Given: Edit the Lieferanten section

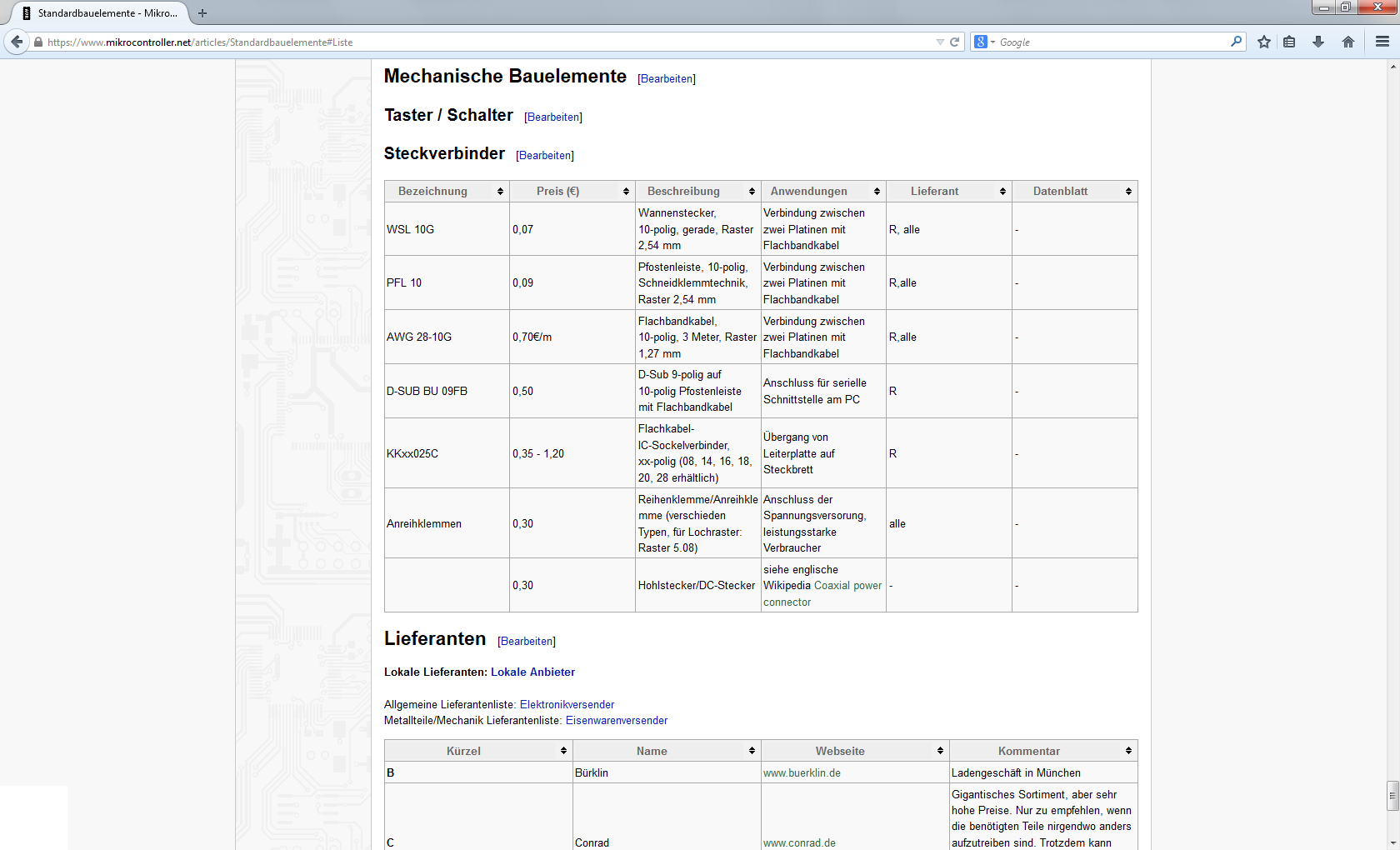Looking at the screenshot, I should click(527, 642).
